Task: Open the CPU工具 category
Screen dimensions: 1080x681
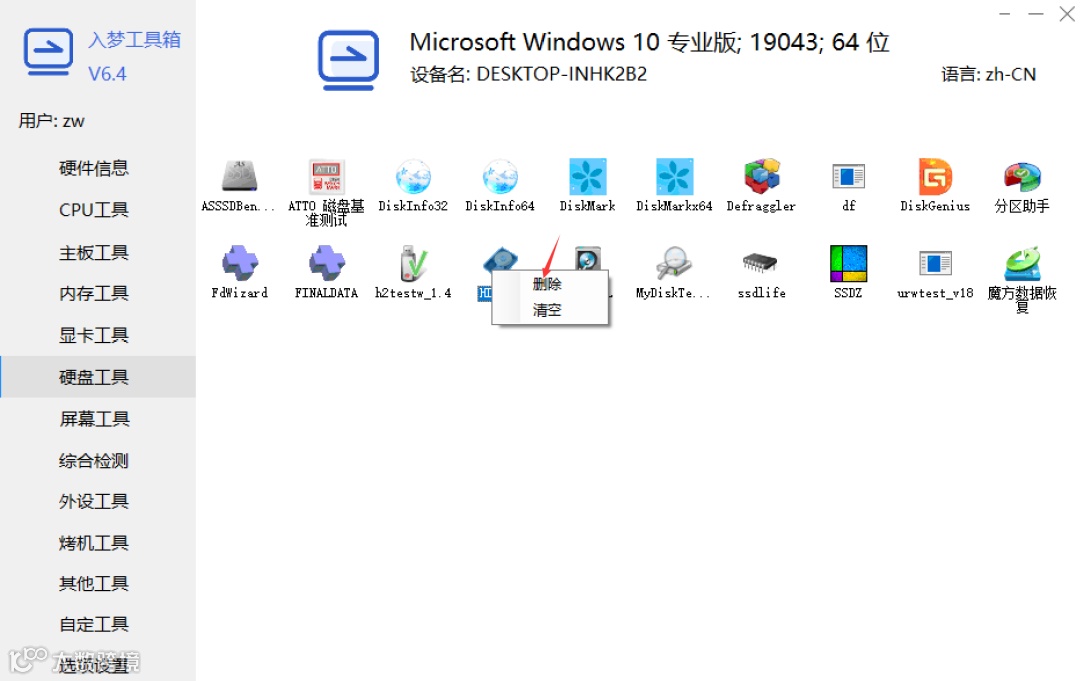Action: 98,210
